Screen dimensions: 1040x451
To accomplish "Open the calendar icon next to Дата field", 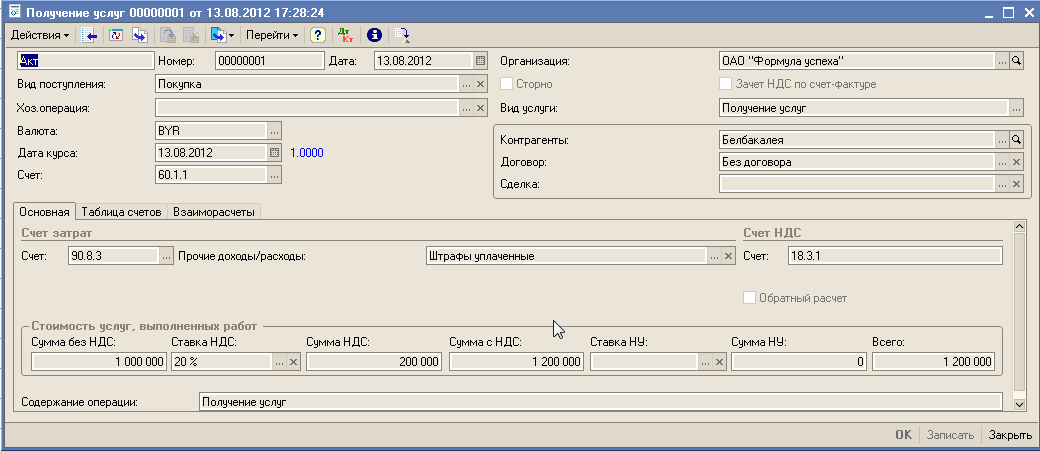I will click(x=480, y=61).
